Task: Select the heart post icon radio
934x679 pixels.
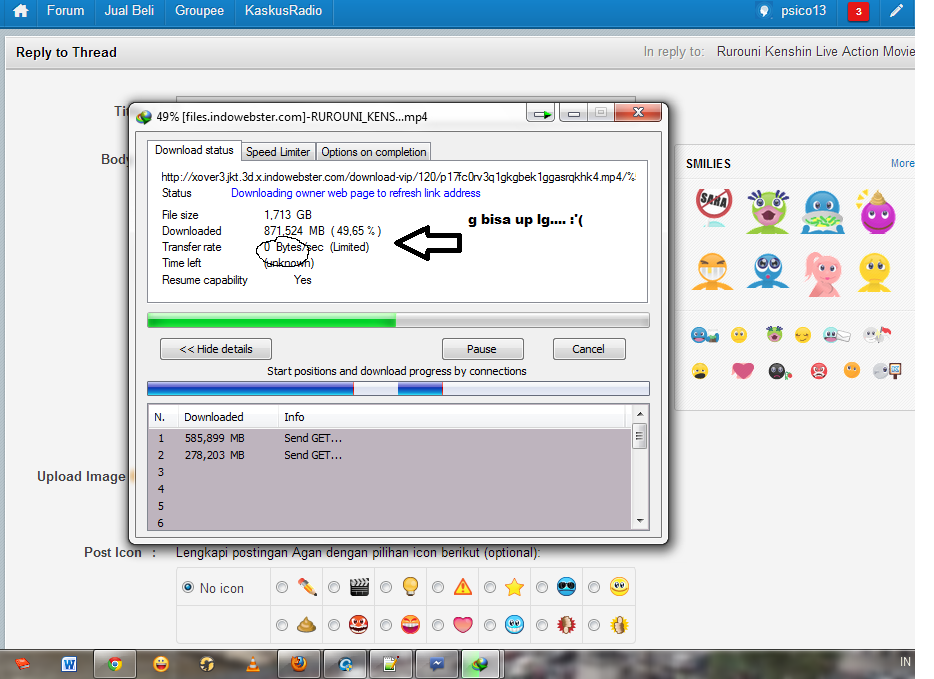Action: (438, 625)
